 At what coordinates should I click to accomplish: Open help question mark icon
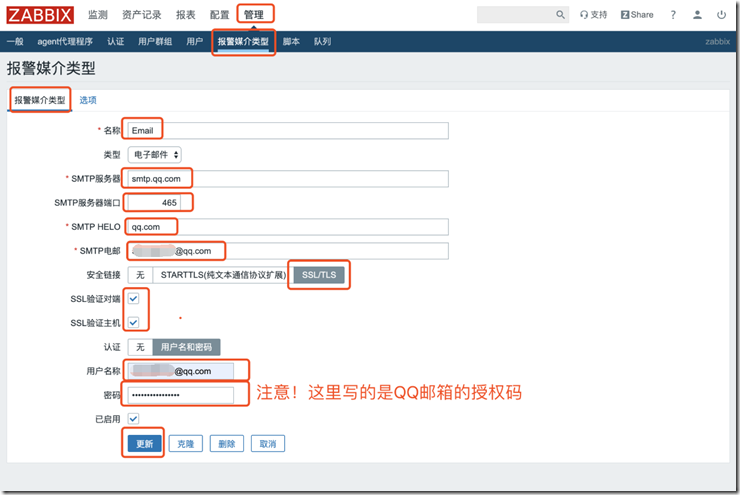click(x=673, y=15)
